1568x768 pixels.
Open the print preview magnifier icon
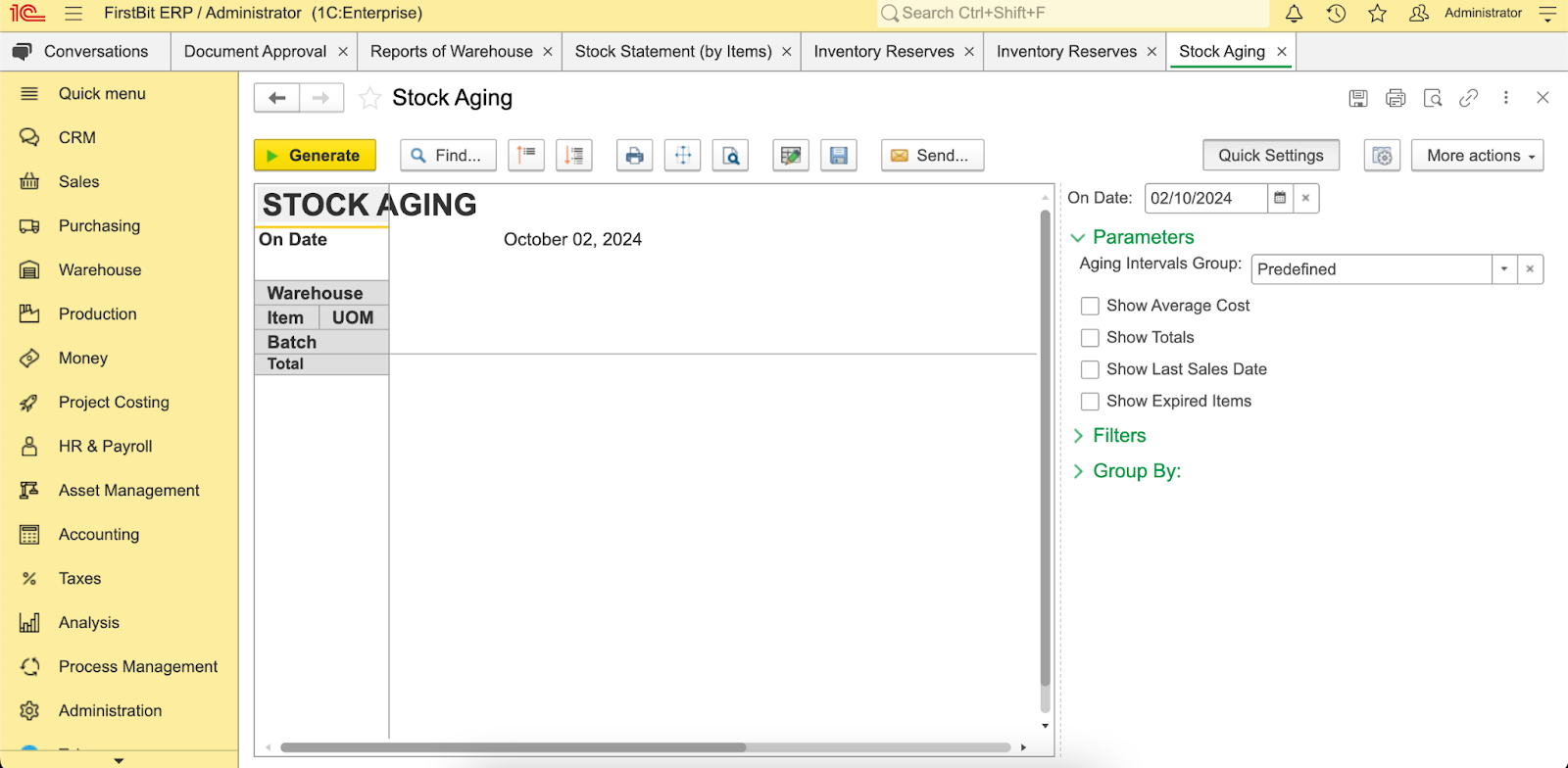[x=731, y=156]
